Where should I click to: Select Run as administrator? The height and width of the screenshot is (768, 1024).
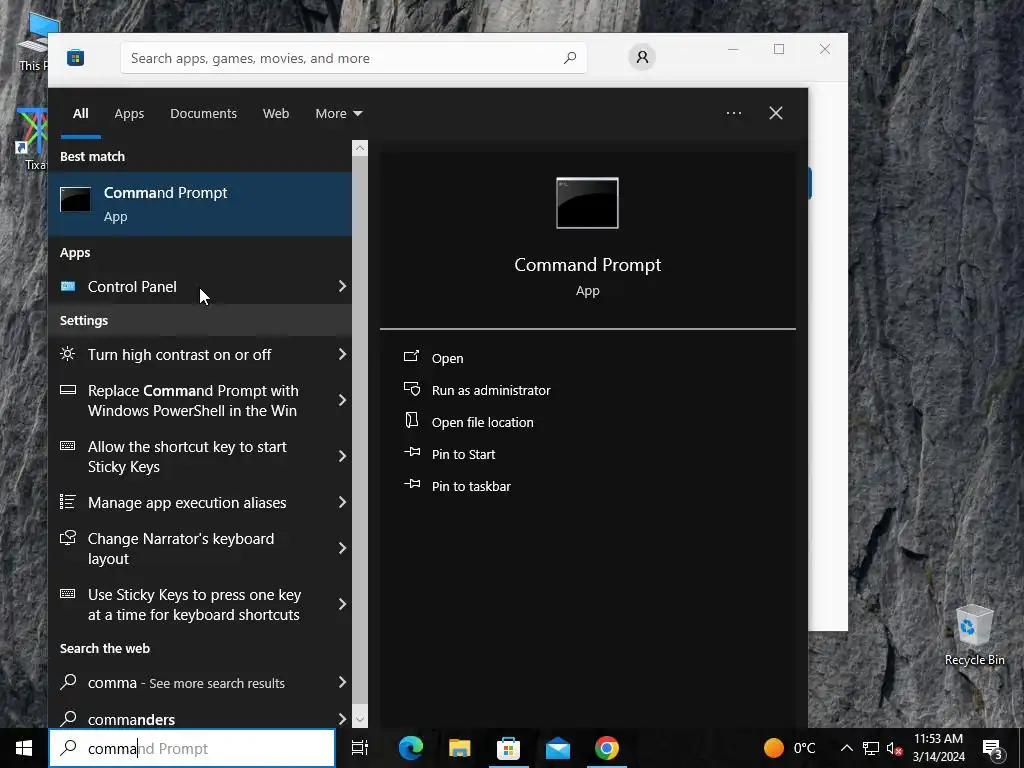491,390
